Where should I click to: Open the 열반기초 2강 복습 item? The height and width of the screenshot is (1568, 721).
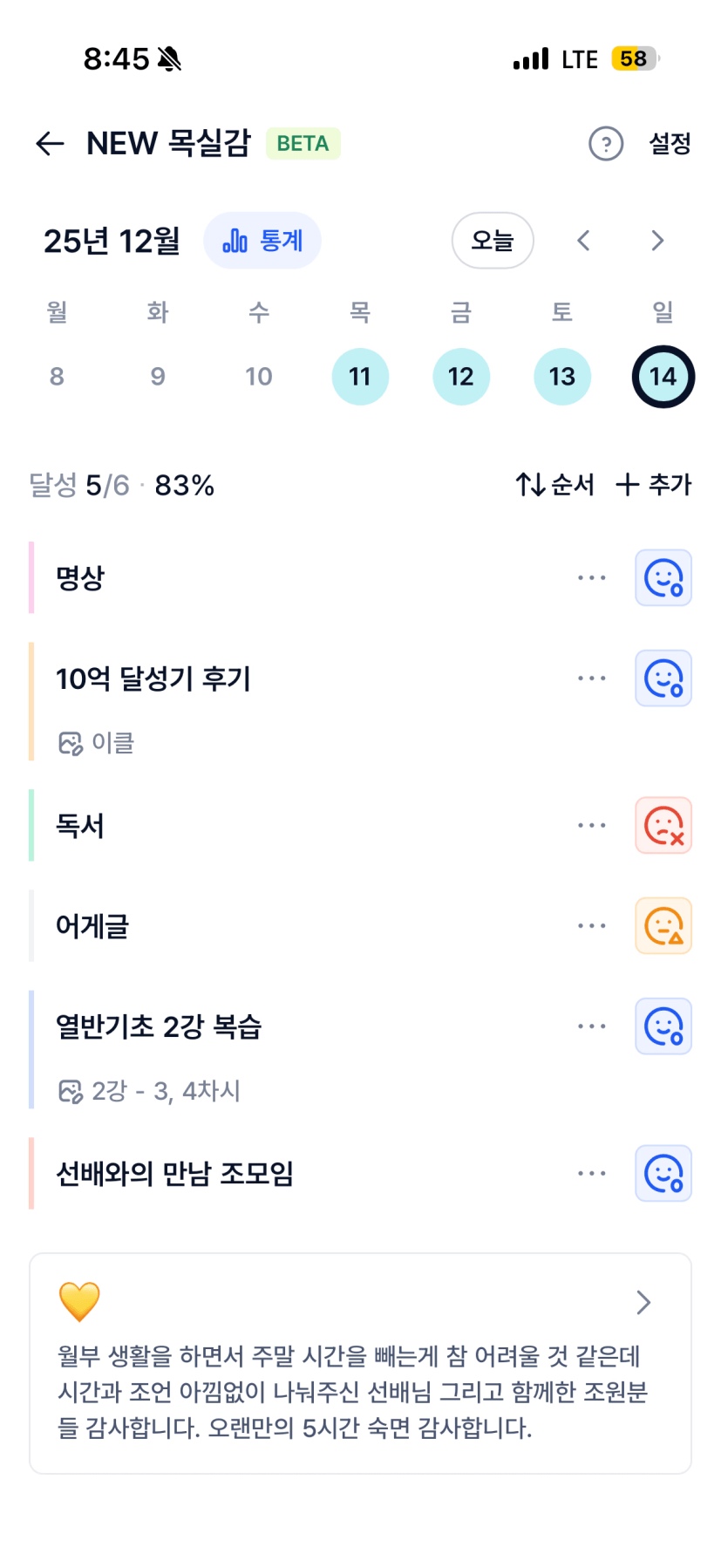pos(159,1026)
